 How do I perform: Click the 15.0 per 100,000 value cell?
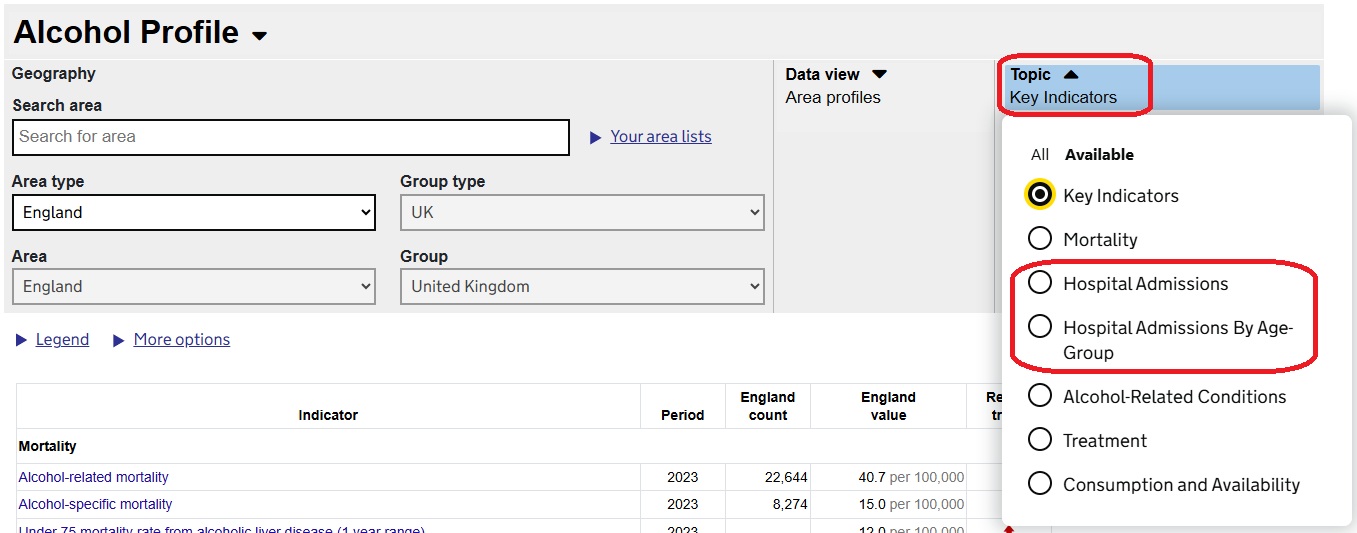(888, 504)
